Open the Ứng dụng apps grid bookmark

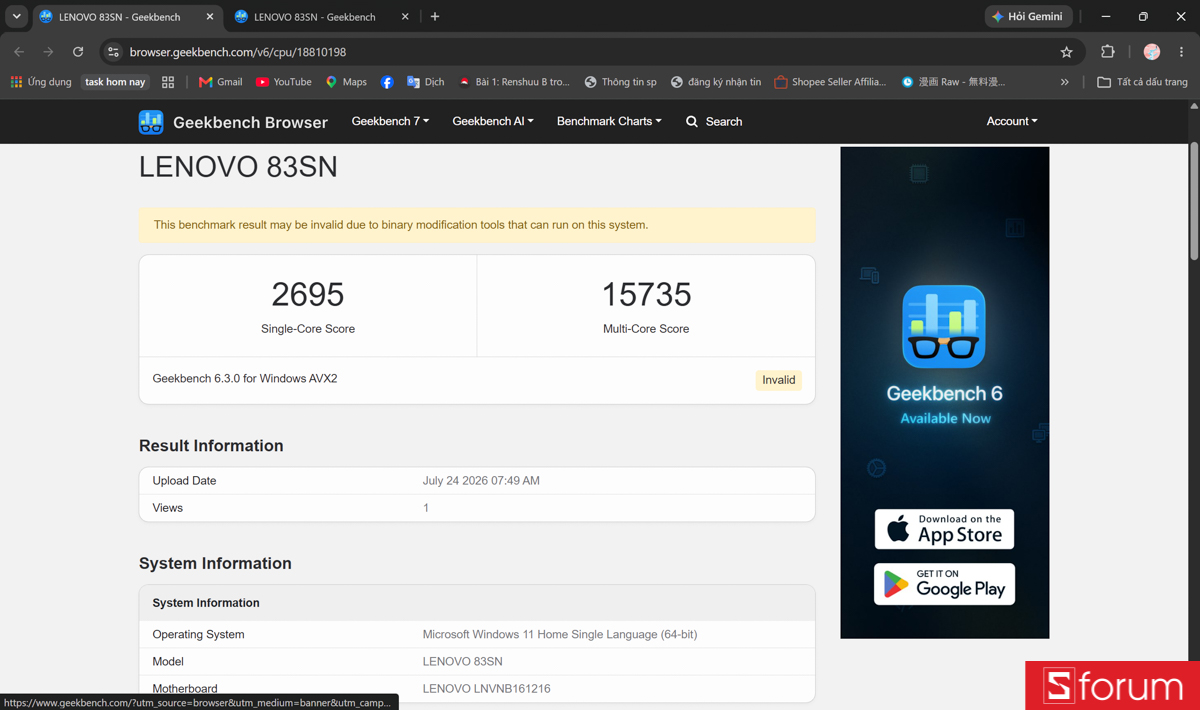[x=41, y=82]
